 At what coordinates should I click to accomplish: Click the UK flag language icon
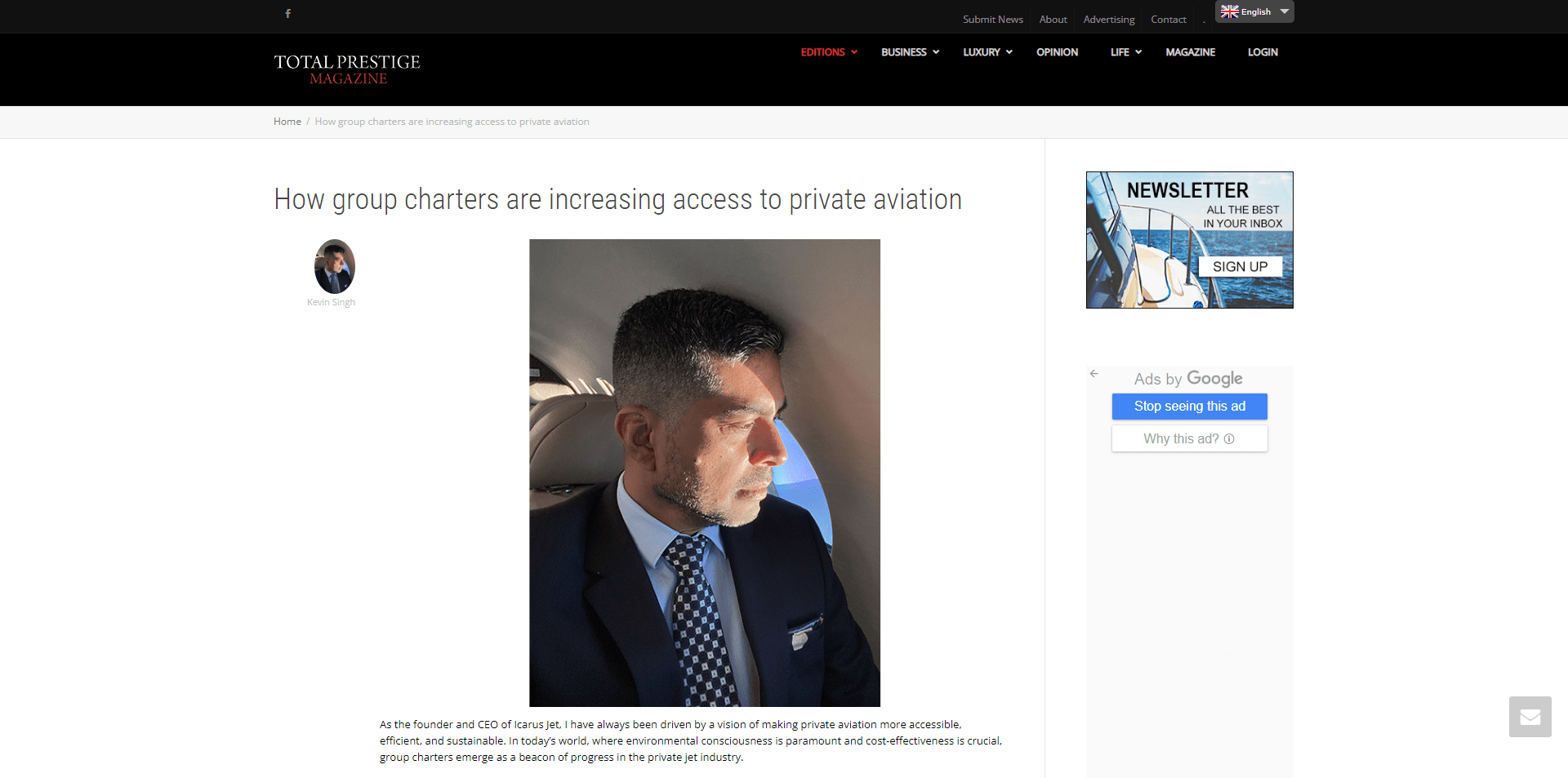[1229, 11]
